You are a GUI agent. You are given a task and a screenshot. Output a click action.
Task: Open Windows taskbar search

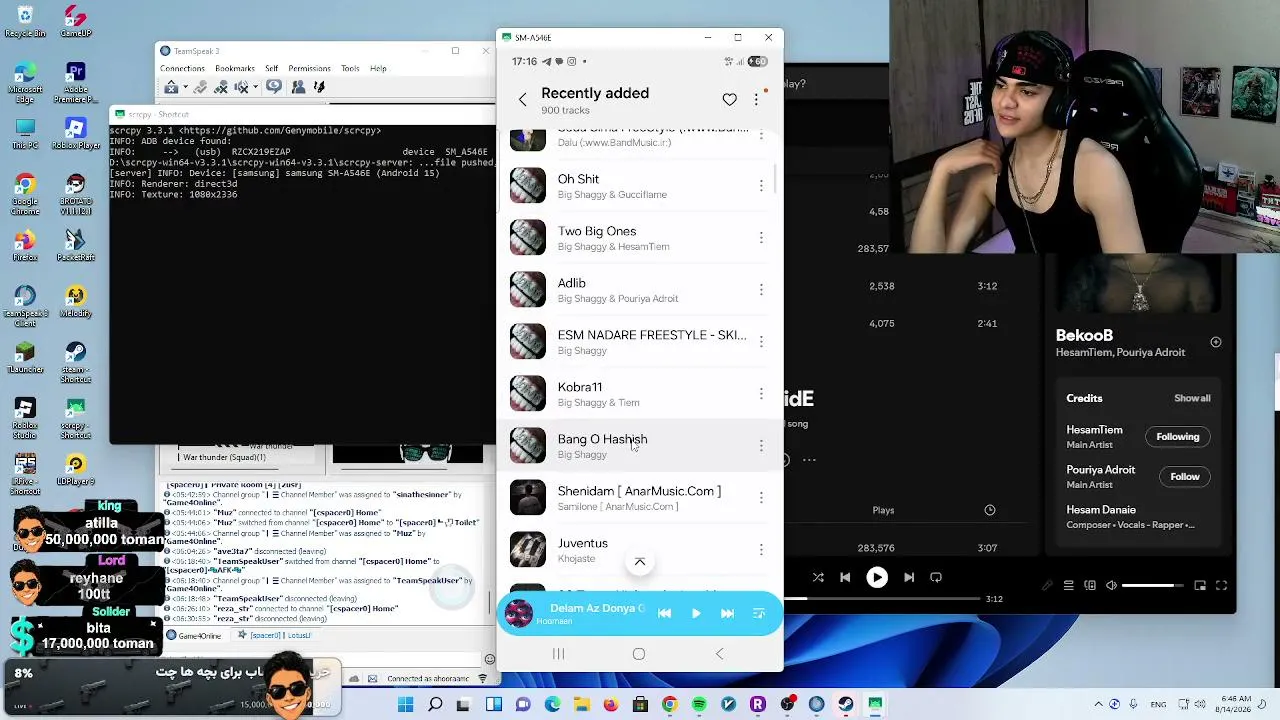(x=435, y=704)
